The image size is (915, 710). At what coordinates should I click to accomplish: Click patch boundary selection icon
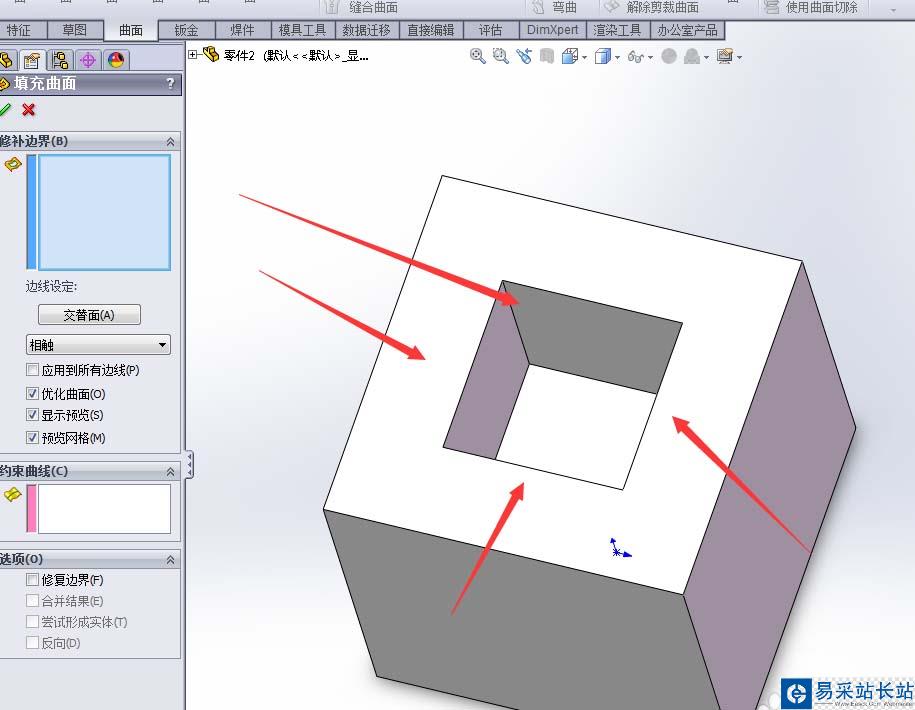pos(13,165)
